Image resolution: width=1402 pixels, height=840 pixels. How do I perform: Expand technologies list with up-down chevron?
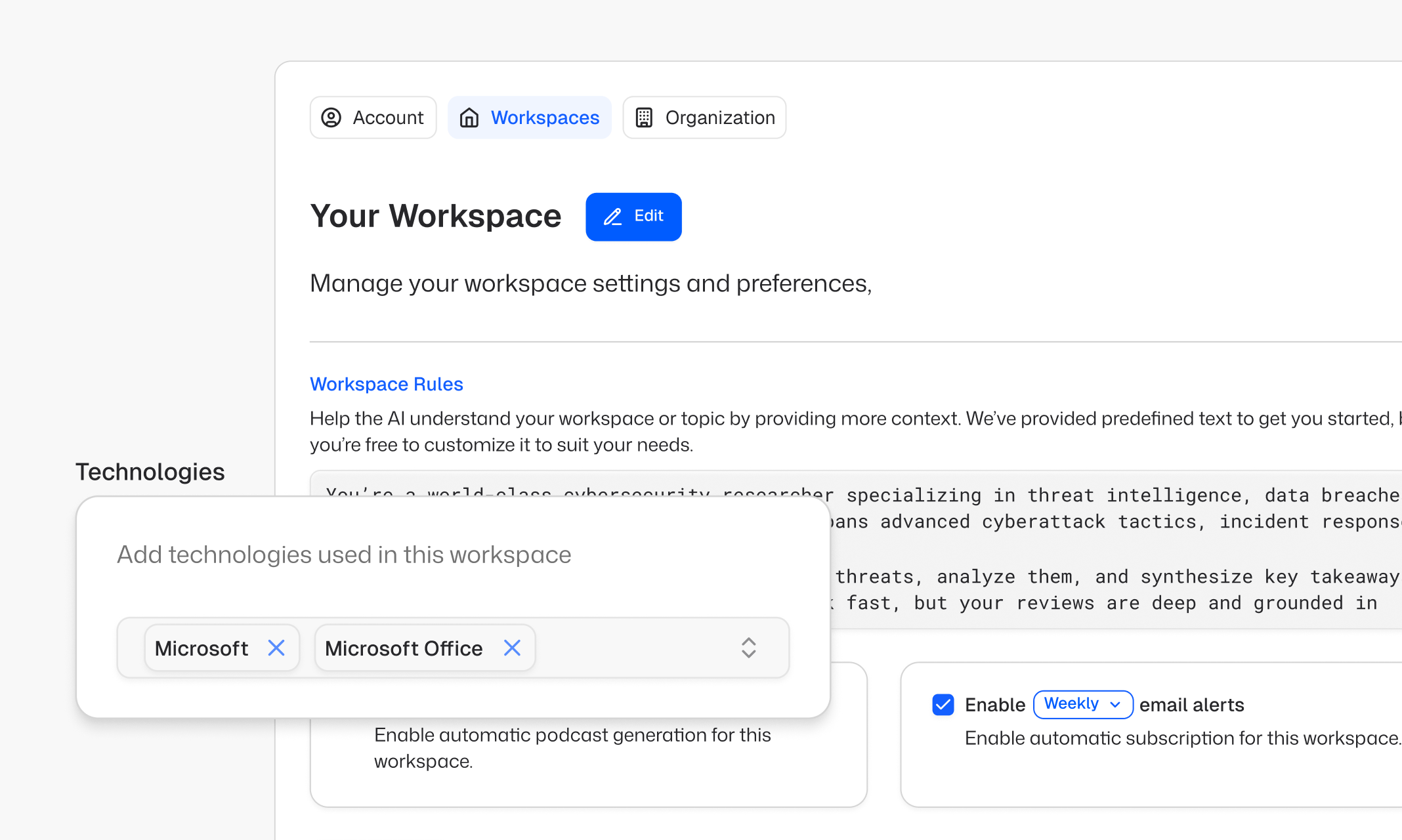(x=748, y=648)
